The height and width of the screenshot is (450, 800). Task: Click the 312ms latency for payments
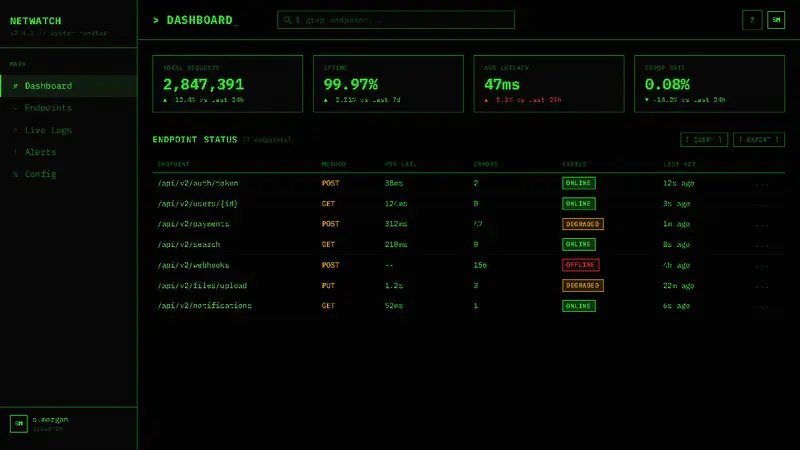[x=396, y=224]
